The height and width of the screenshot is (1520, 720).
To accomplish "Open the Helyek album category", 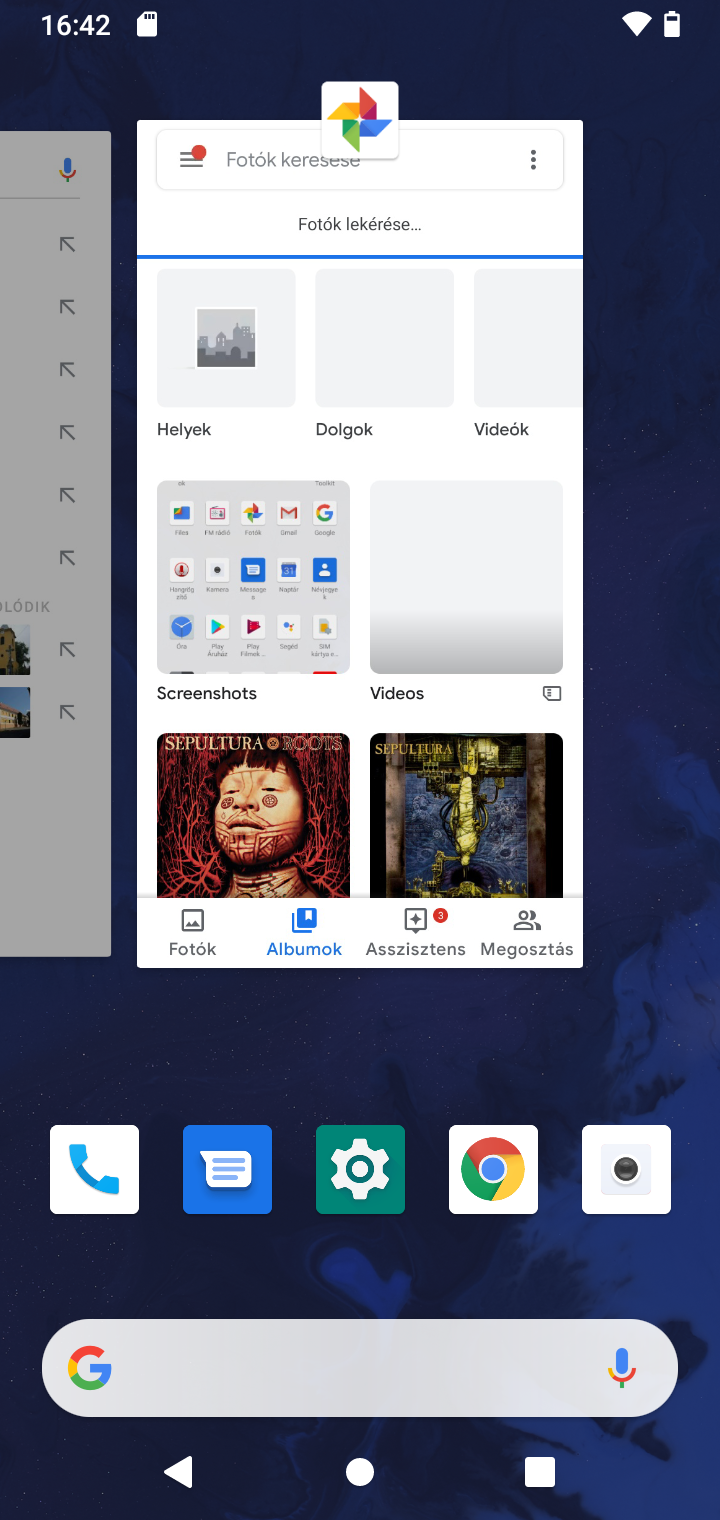I will pyautogui.click(x=226, y=338).
